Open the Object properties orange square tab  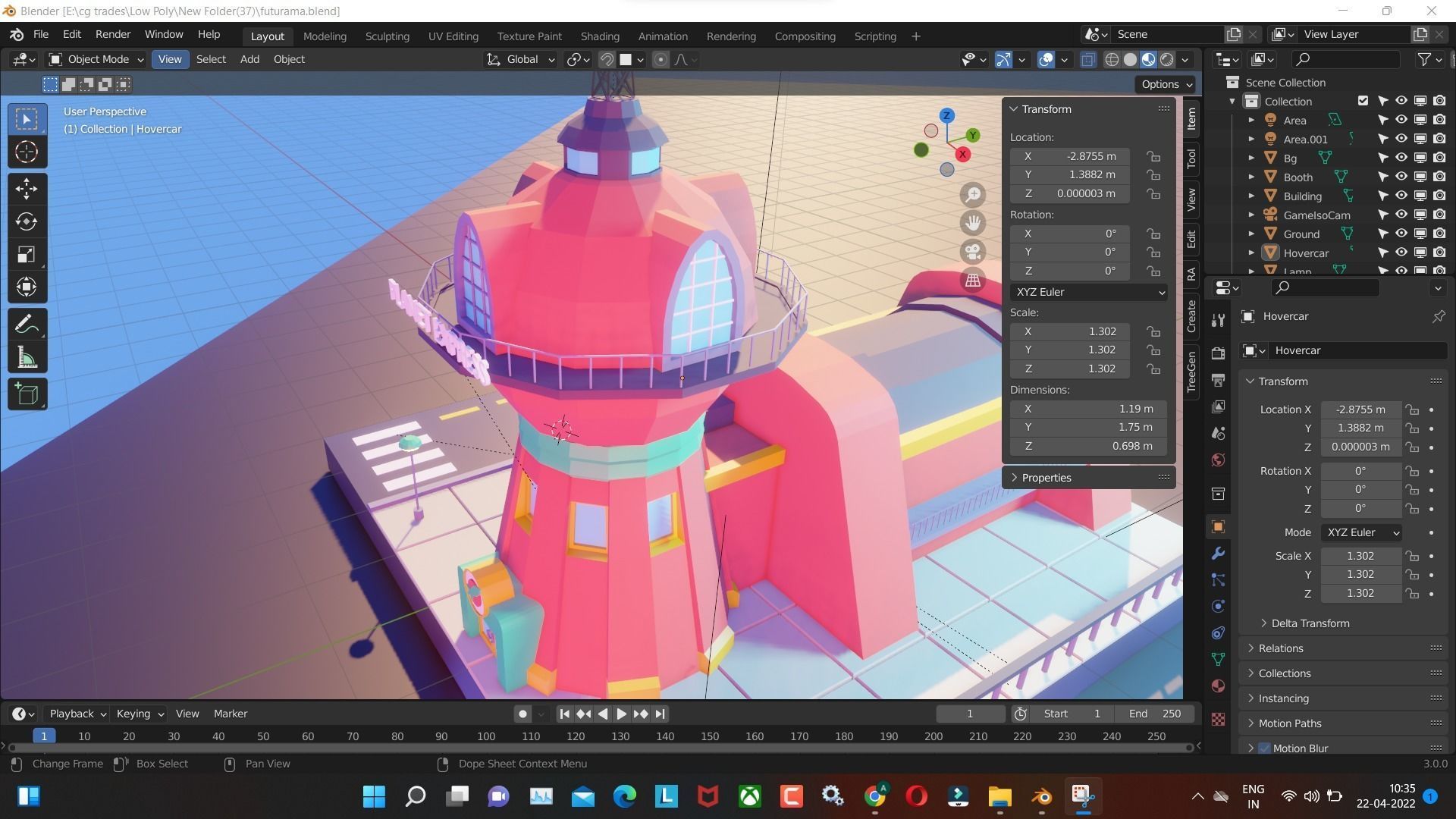[x=1218, y=527]
